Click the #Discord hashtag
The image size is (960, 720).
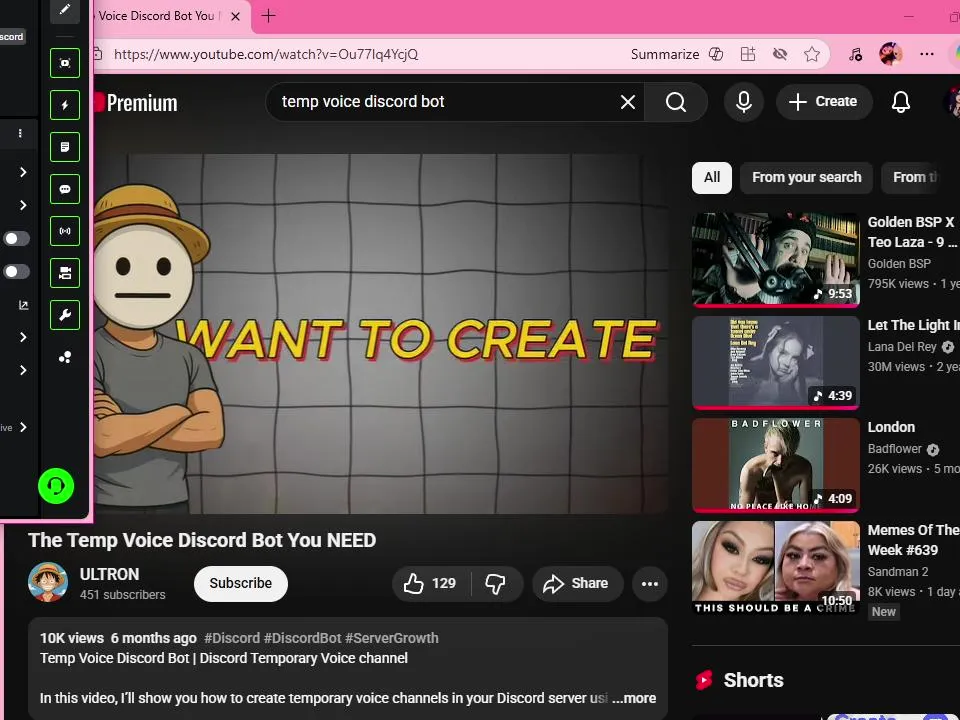232,639
